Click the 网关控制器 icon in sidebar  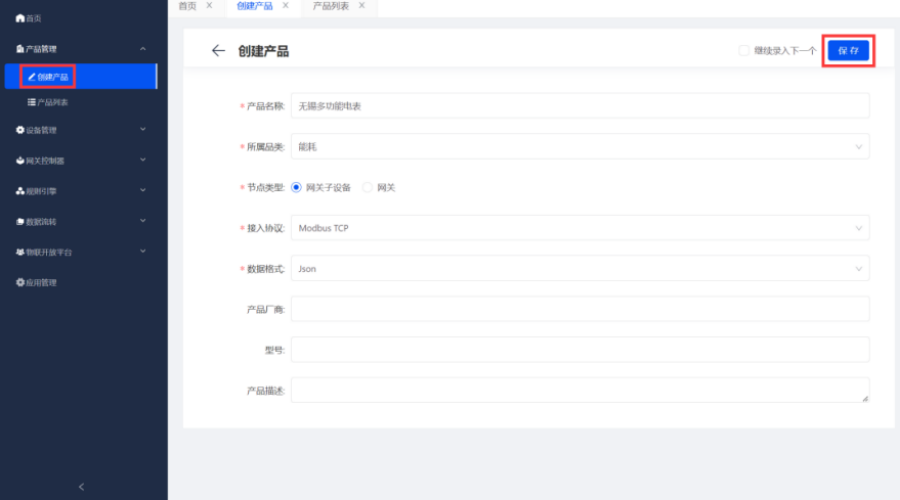pos(20,160)
